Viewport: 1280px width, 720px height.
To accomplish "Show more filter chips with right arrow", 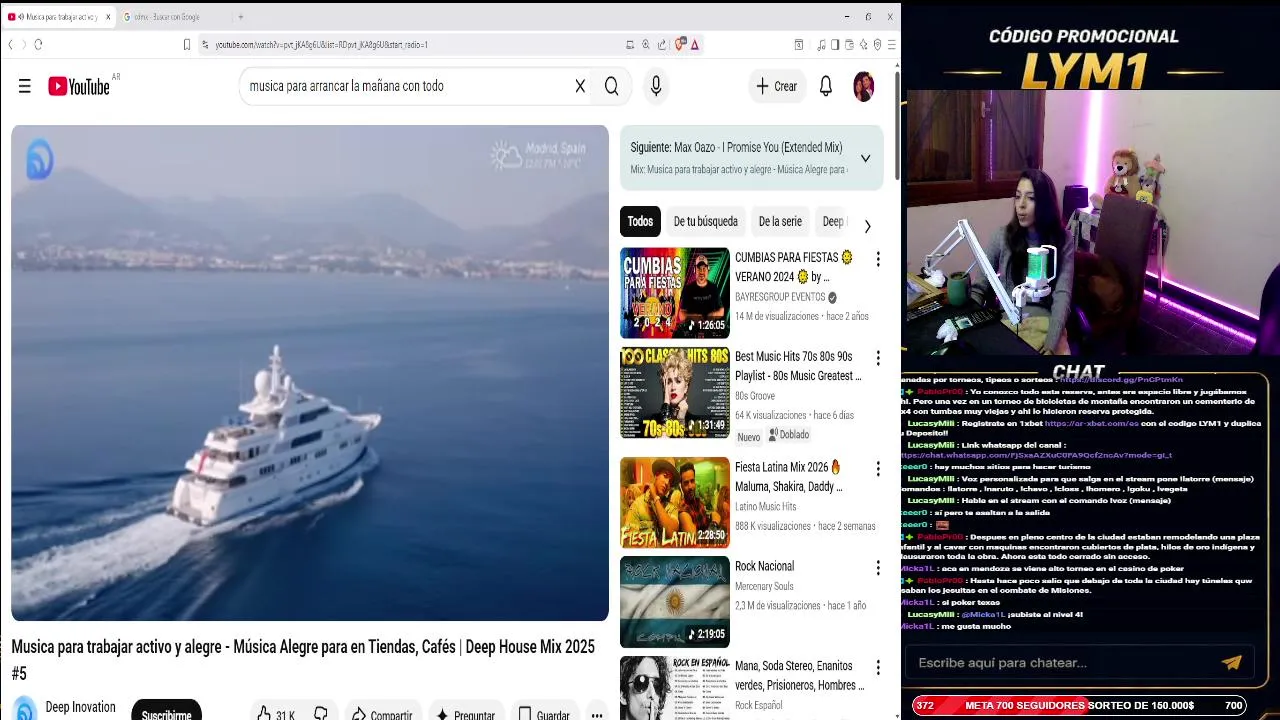I will click(x=867, y=226).
